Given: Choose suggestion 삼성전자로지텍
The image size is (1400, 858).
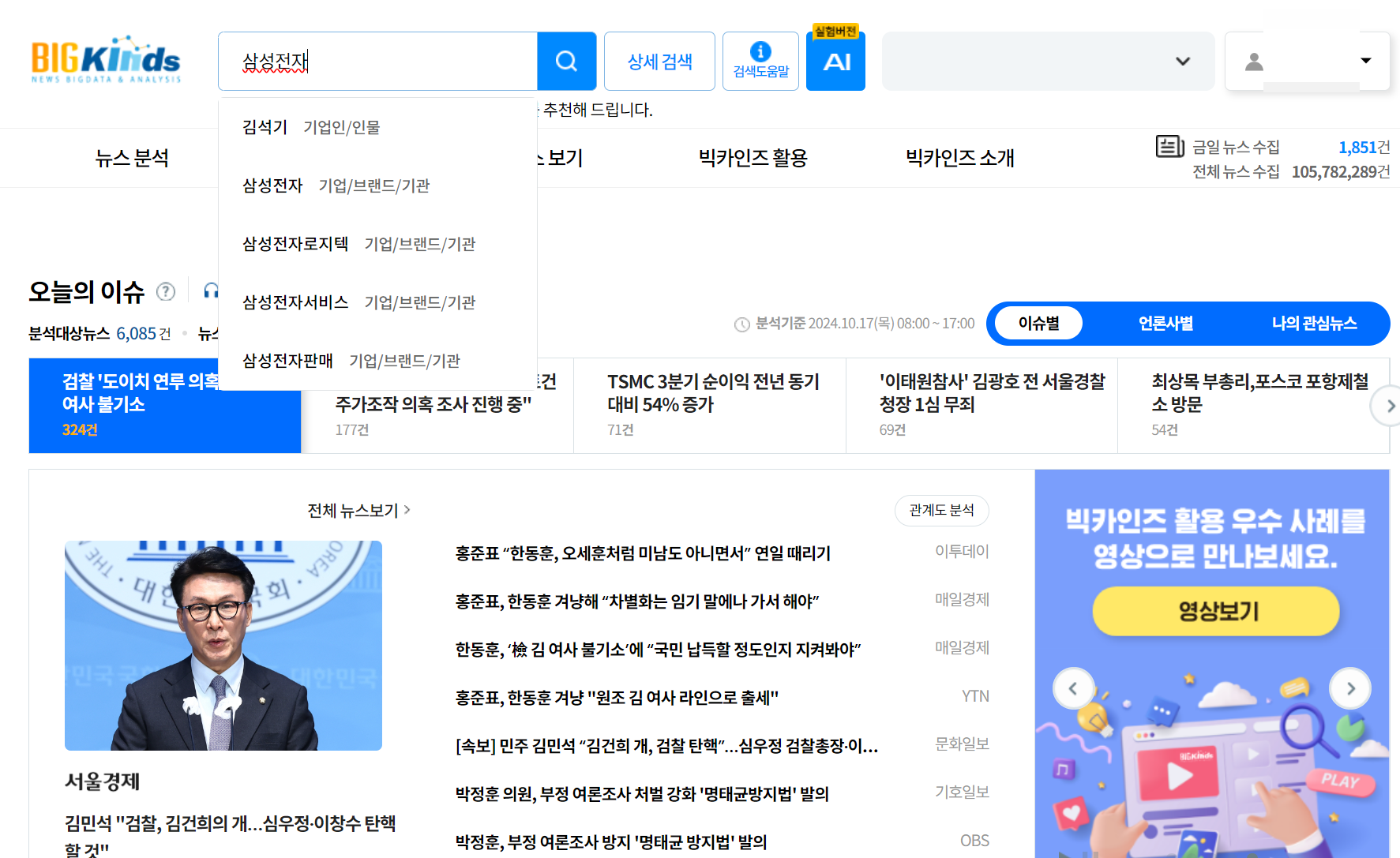Looking at the screenshot, I should [x=377, y=244].
